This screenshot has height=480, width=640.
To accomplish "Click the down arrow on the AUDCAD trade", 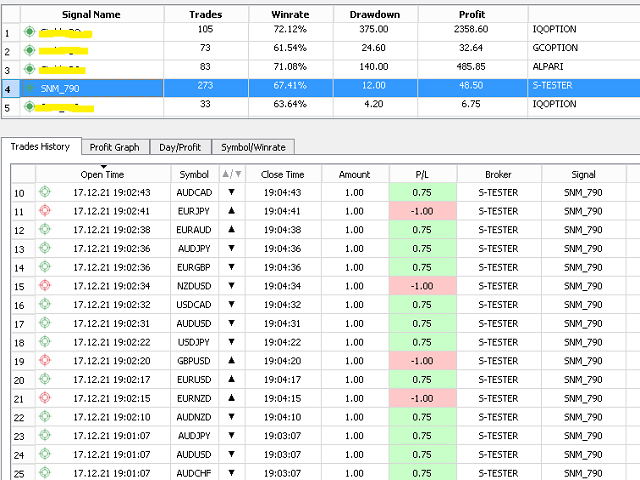I will coord(231,192).
